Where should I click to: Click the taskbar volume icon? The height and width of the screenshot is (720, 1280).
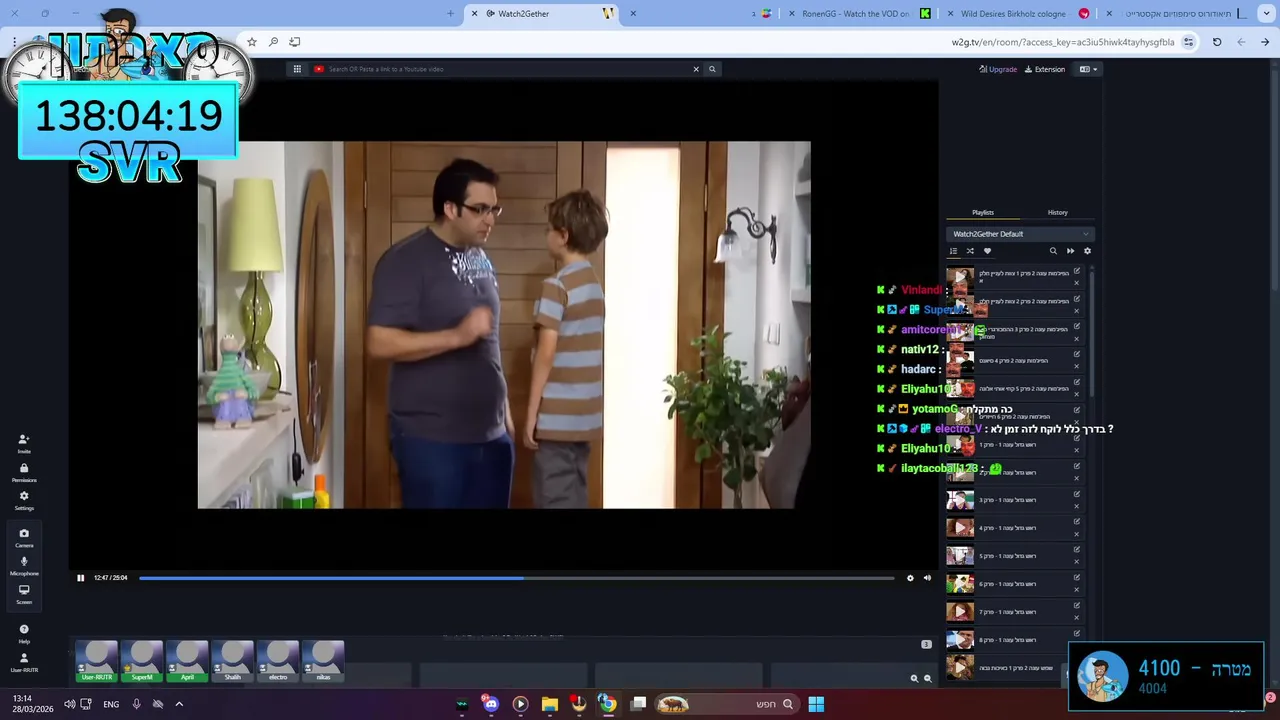pyautogui.click(x=70, y=704)
